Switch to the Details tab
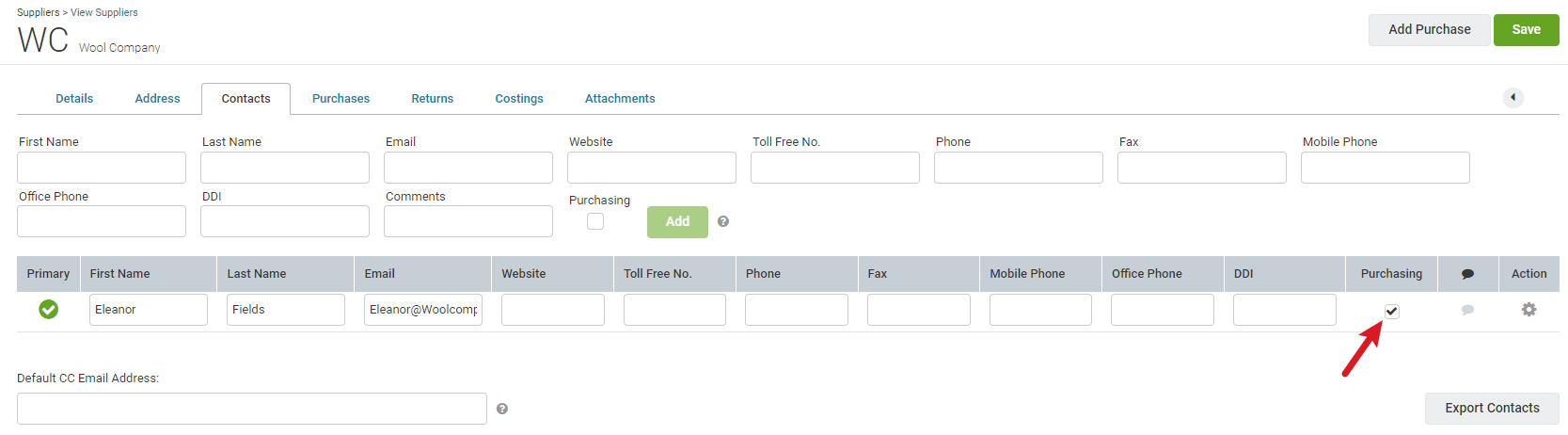This screenshot has height=435, width=1568. click(74, 98)
